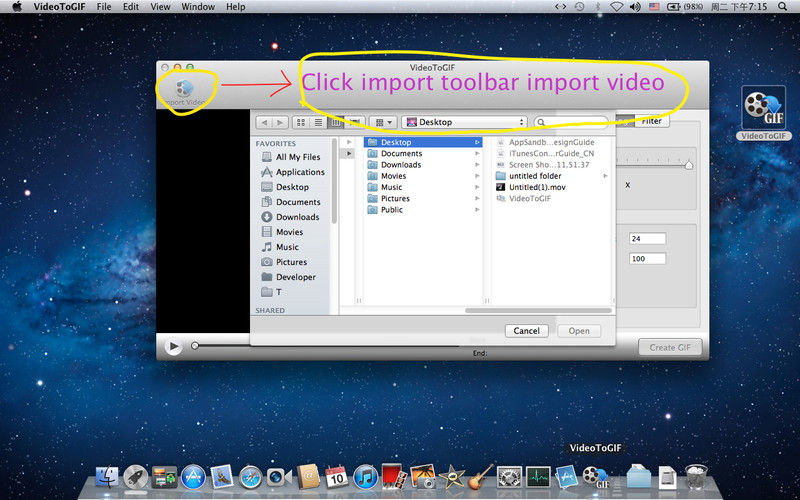
Task: Click the Open button
Action: pyautogui.click(x=579, y=331)
